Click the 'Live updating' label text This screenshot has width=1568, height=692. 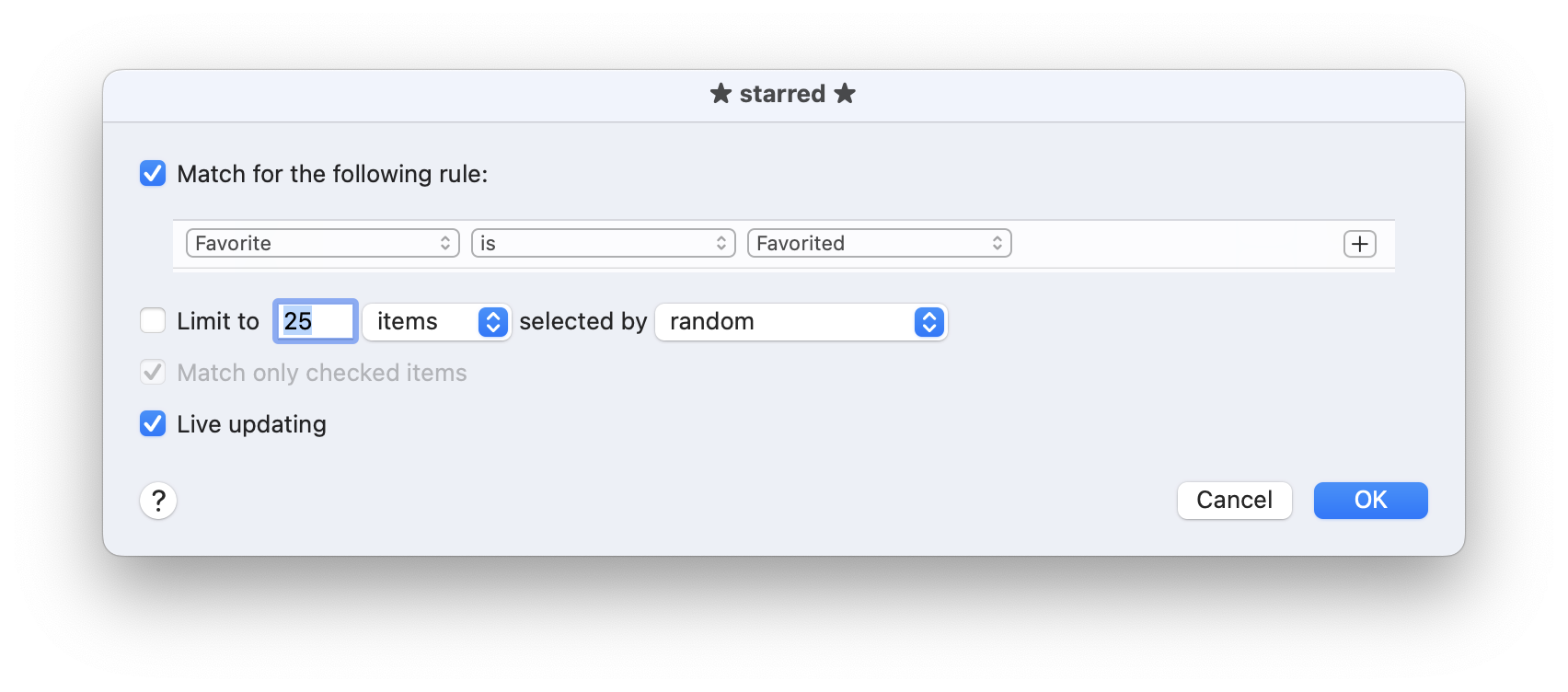(x=251, y=424)
